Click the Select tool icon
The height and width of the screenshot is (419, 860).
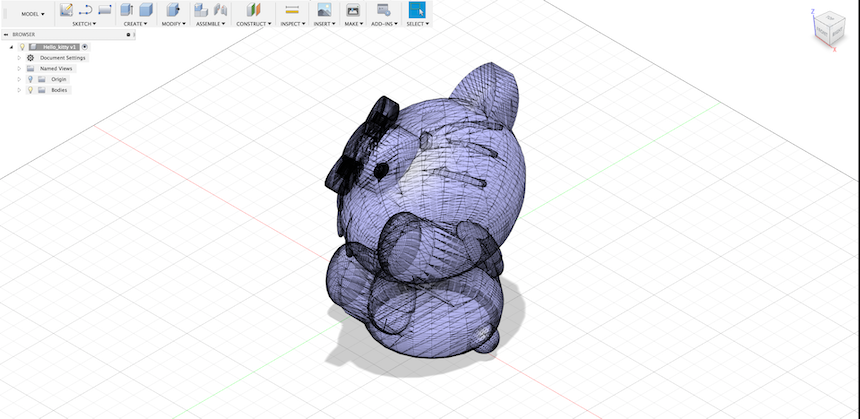(x=417, y=9)
